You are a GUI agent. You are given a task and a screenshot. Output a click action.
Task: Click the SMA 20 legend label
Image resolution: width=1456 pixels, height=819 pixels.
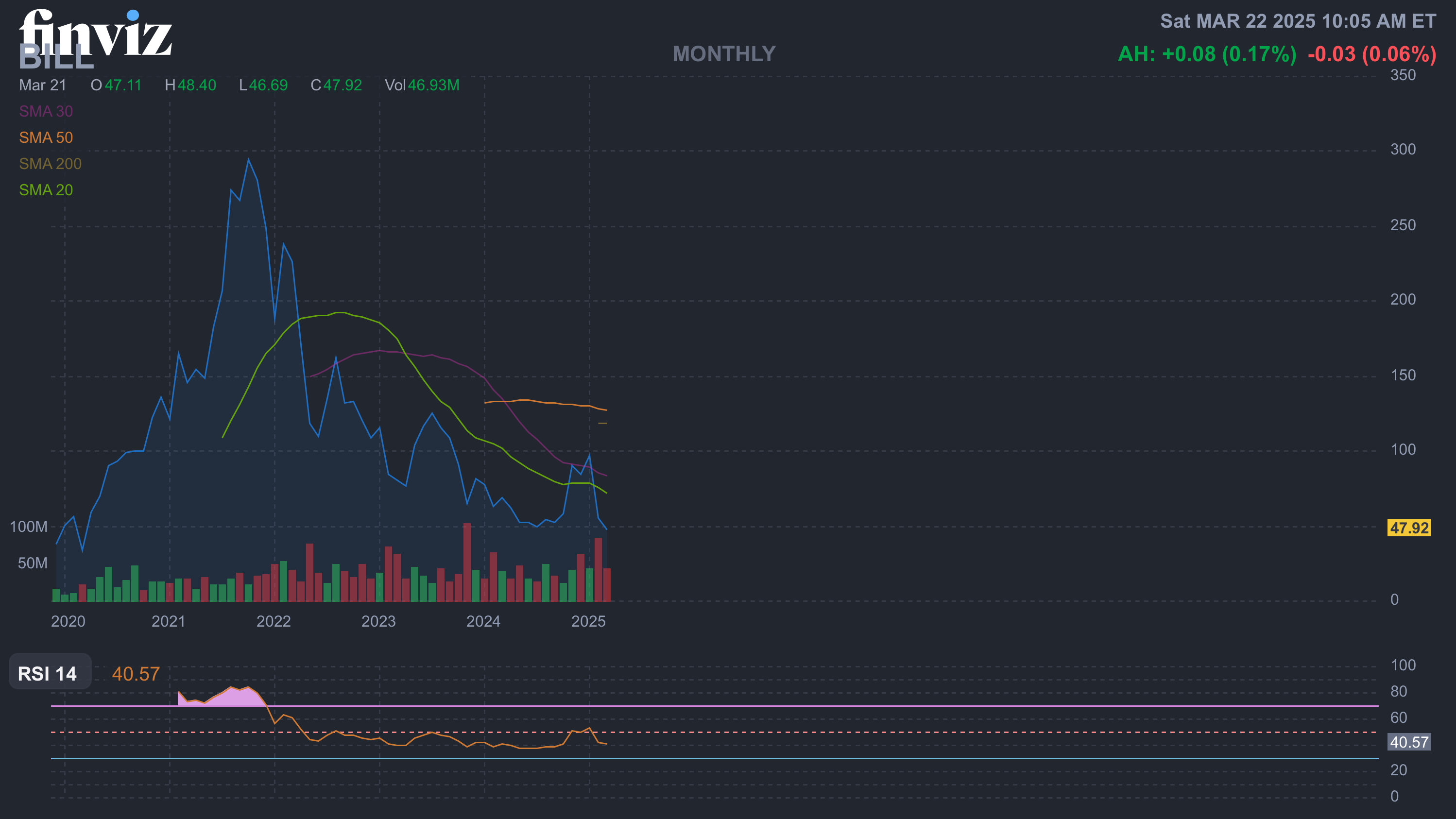click(x=46, y=190)
